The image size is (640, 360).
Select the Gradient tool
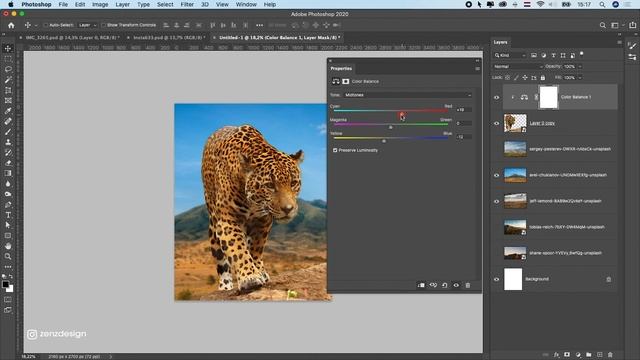(x=8, y=173)
